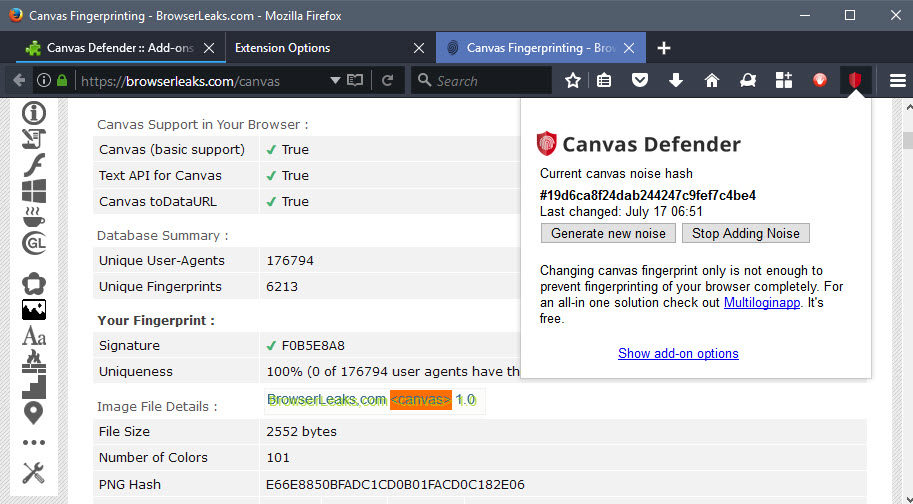
Task: Click Stop Adding Noise button
Action: 745,233
